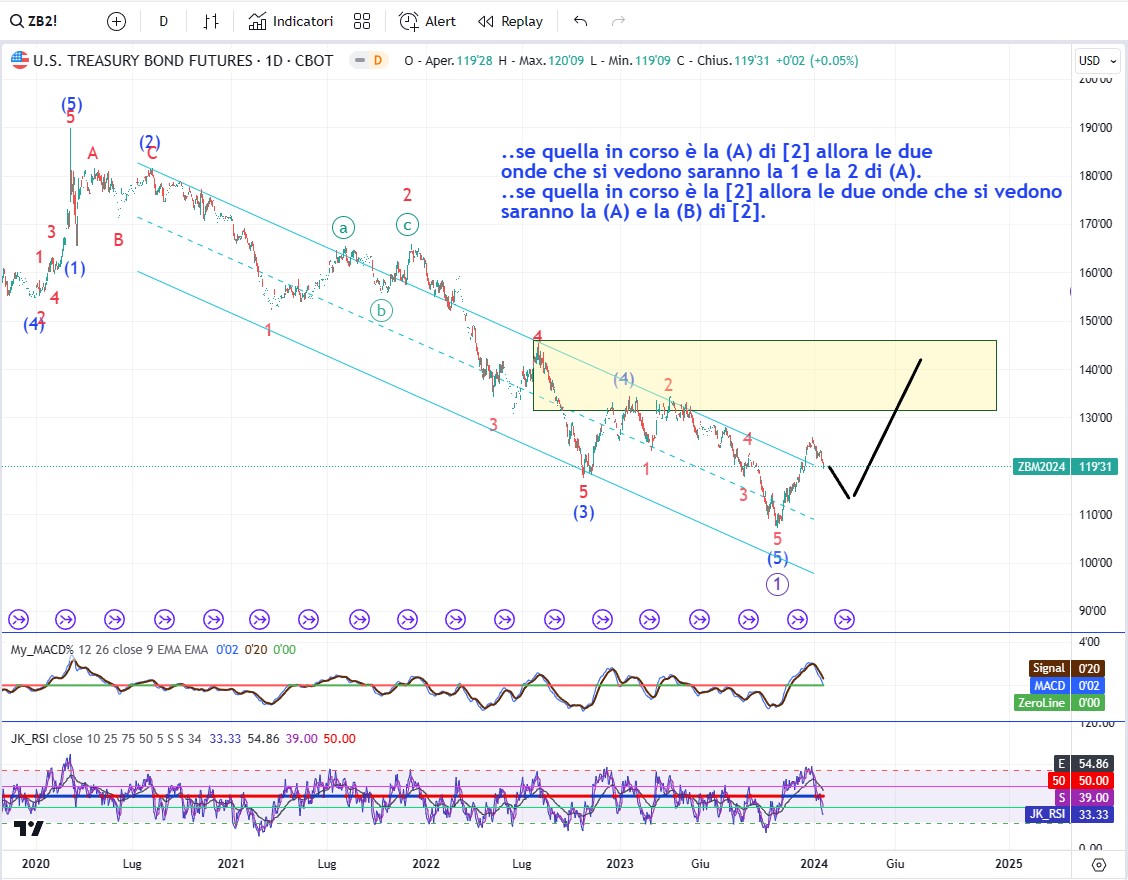
Task: Select the U.S. TREASURY BOND FUTURES title
Action: click(x=142, y=60)
